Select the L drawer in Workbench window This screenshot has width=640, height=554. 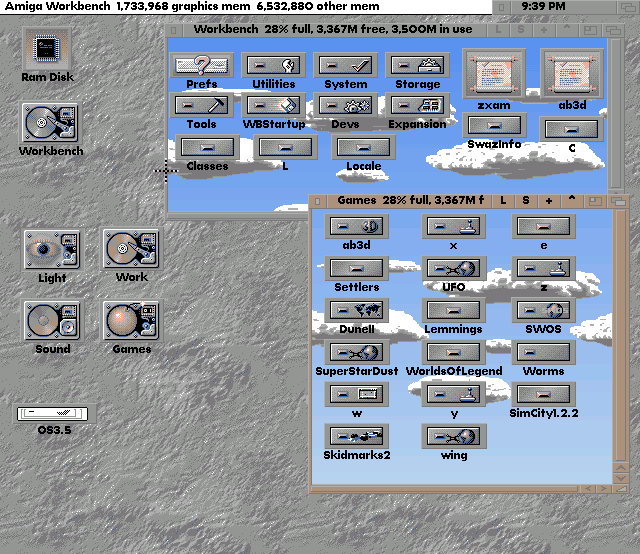(285, 147)
